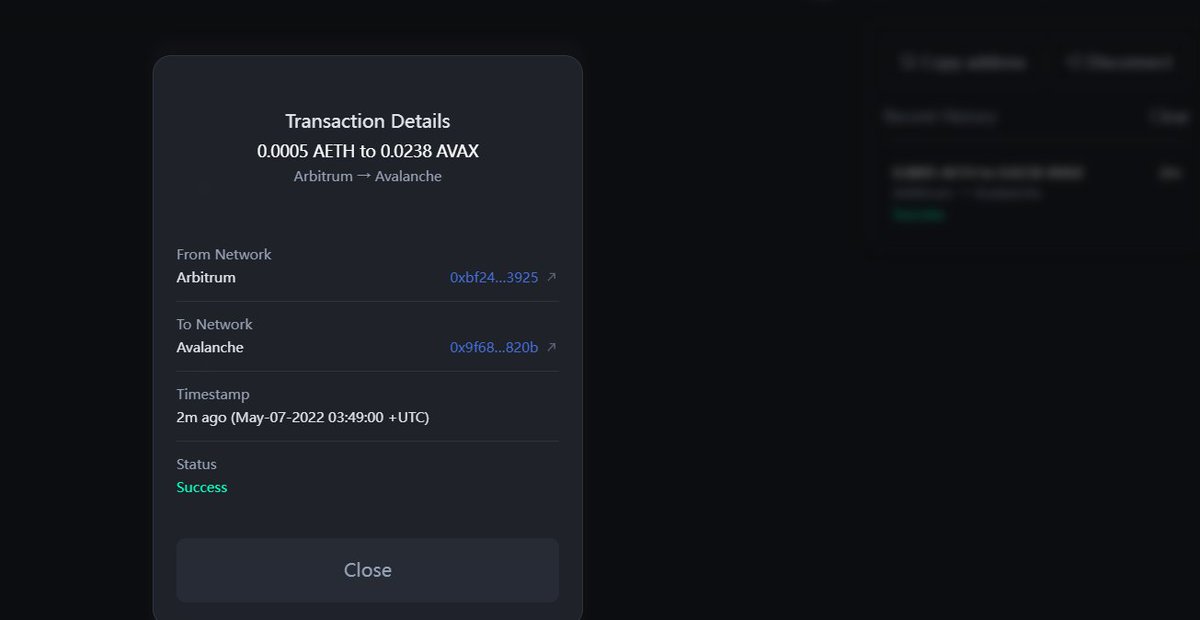
Task: Open Arbitrum transaction link 0xbf24...3925
Action: pos(494,277)
